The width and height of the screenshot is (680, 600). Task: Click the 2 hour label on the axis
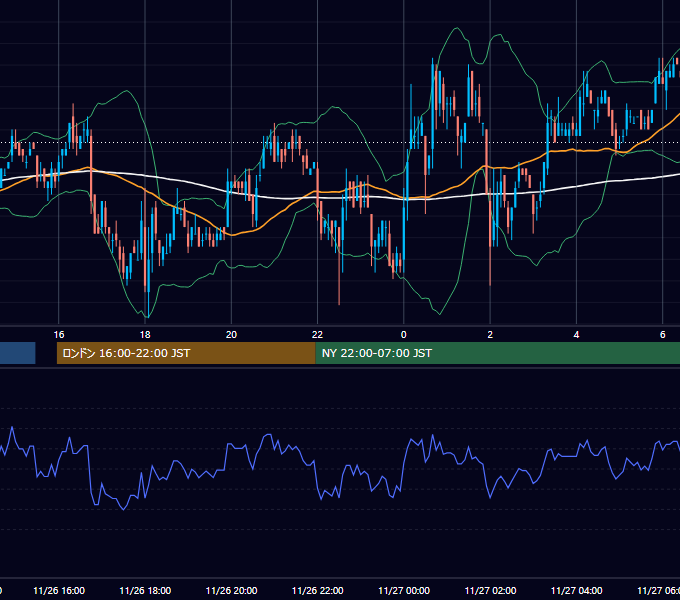point(490,335)
